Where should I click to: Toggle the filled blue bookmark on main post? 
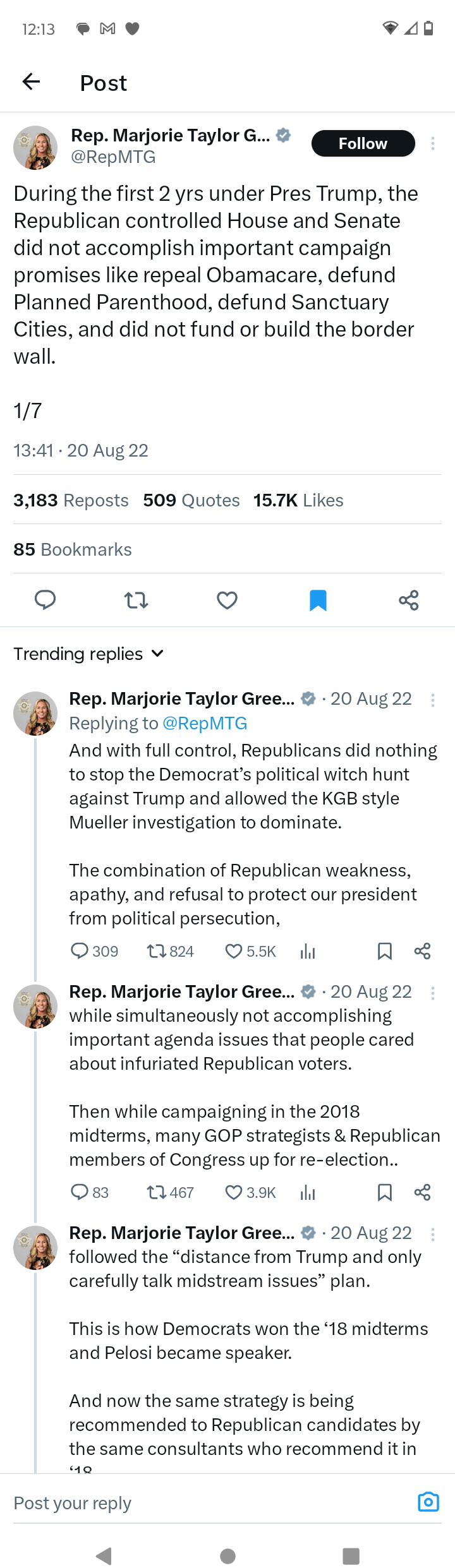pos(318,599)
